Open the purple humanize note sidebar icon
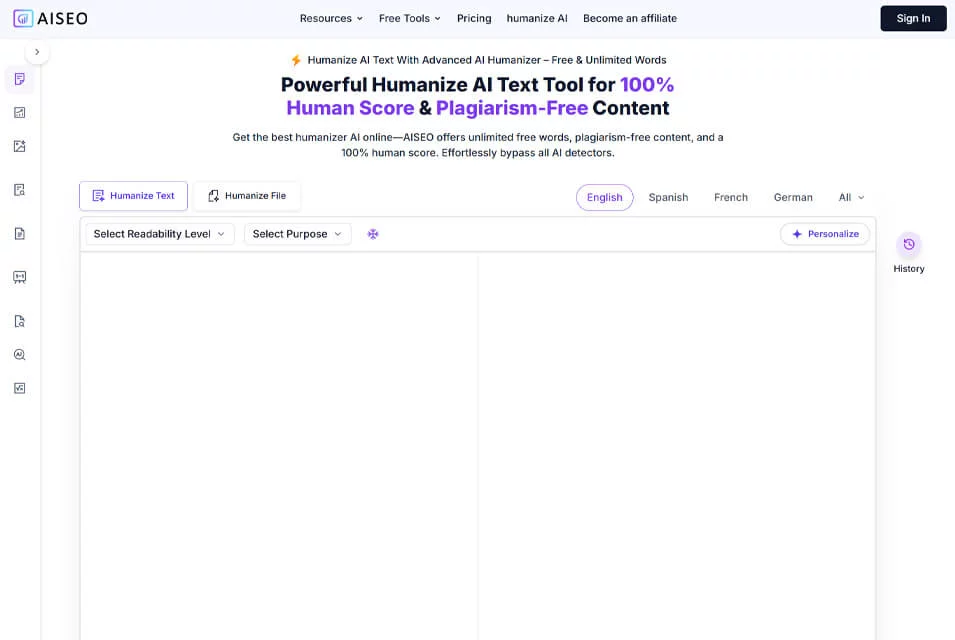 [x=19, y=79]
